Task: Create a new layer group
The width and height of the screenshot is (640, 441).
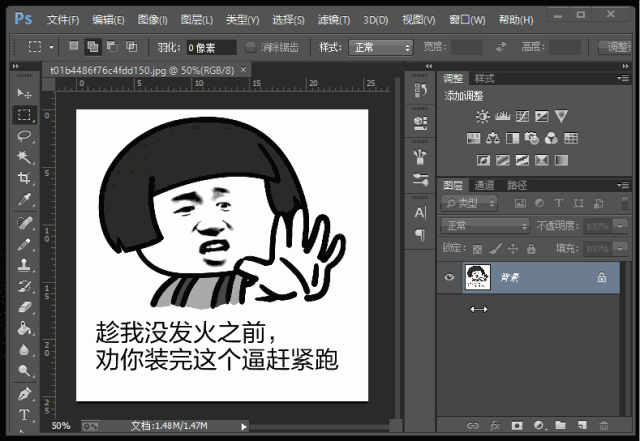Action: 560,425
